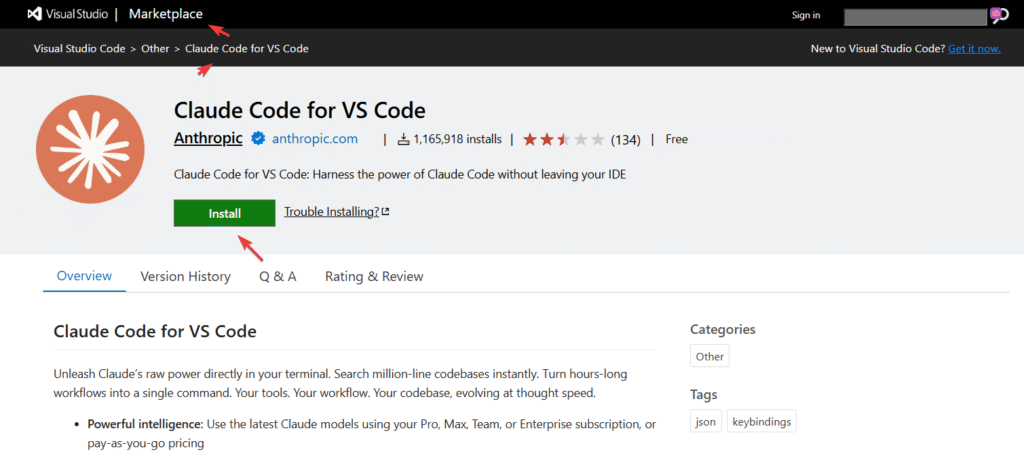This screenshot has height=452, width=1024.
Task: Click the Anthropic publisher name
Action: 208,139
